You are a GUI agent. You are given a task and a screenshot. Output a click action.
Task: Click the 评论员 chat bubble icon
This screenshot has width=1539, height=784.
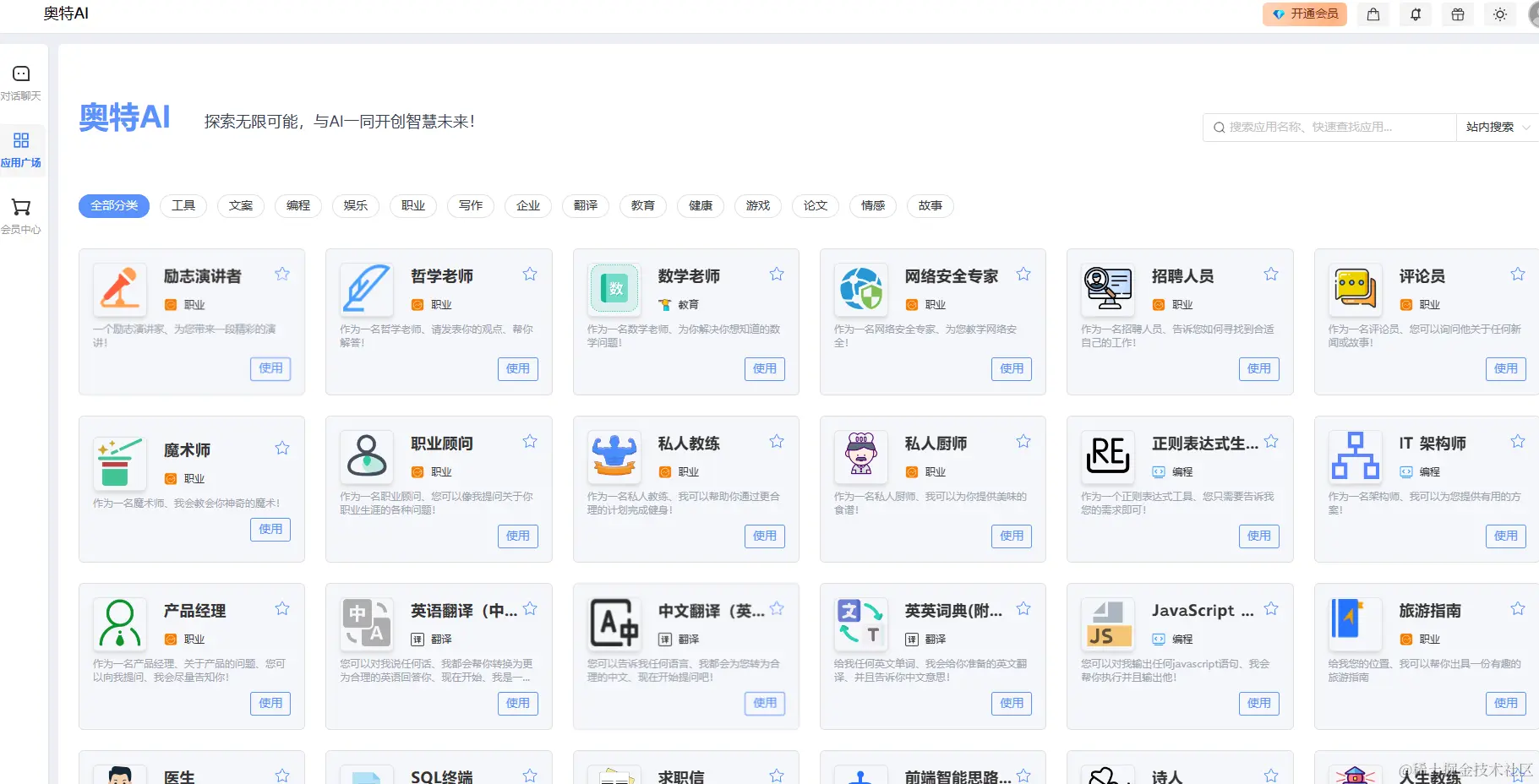(1356, 289)
